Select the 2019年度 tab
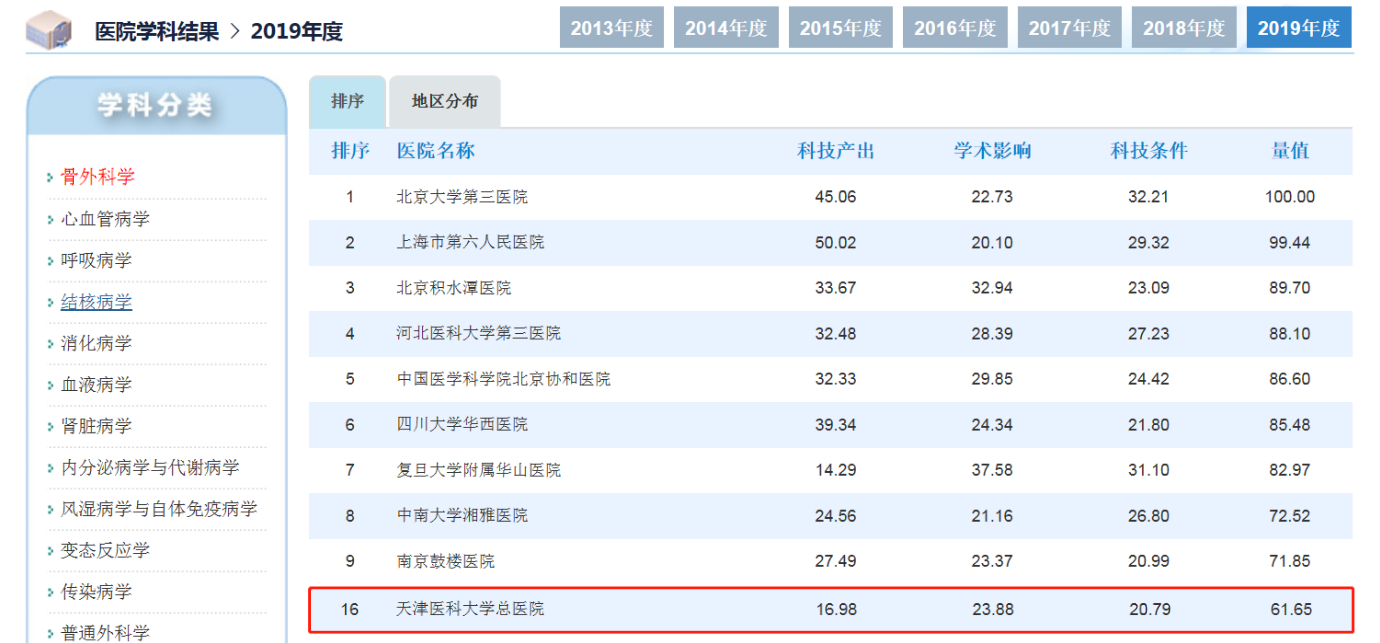The image size is (1380, 643). (x=1299, y=27)
